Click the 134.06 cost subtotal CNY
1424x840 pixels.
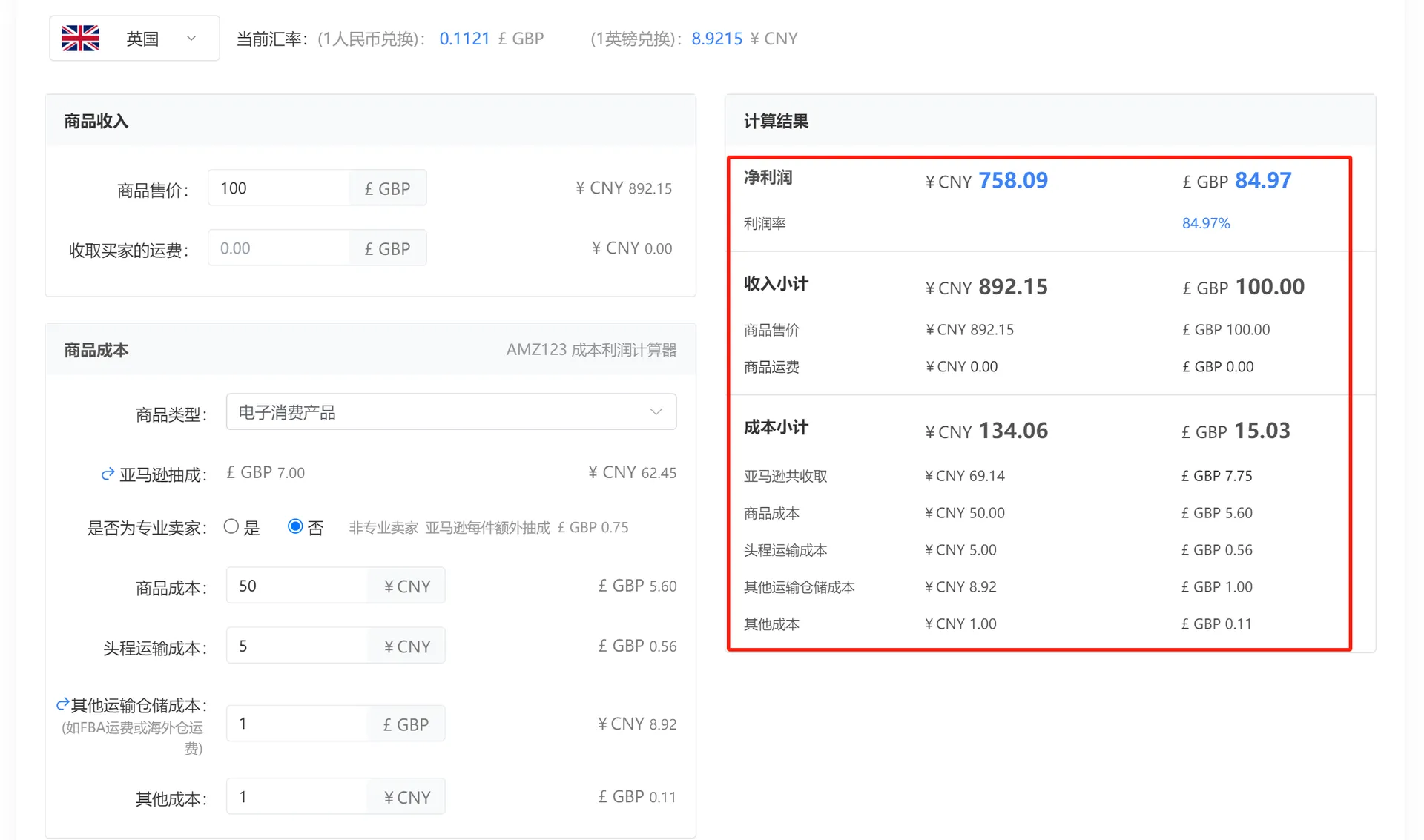(1013, 431)
